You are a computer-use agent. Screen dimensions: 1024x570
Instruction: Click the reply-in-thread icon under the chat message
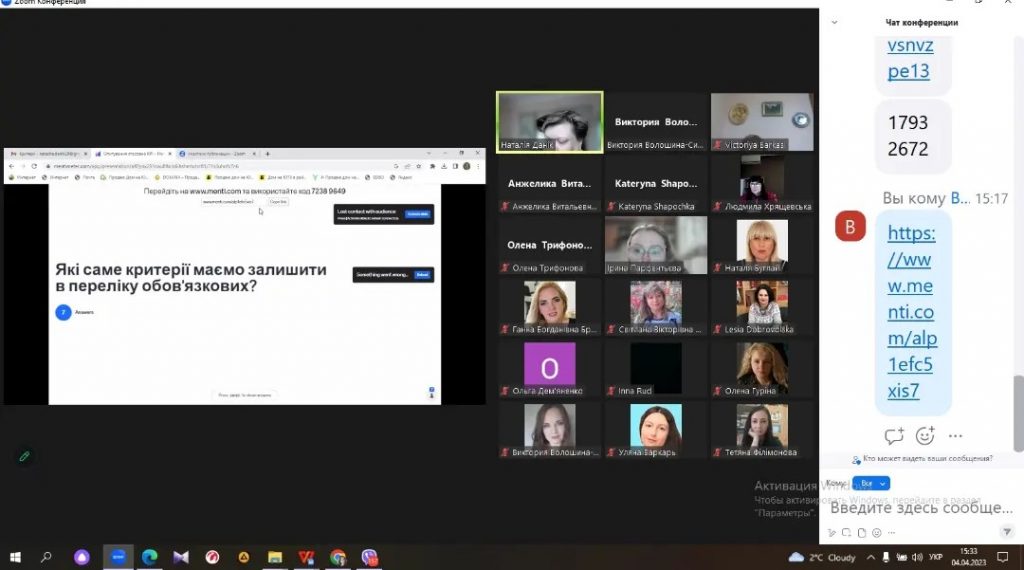894,436
